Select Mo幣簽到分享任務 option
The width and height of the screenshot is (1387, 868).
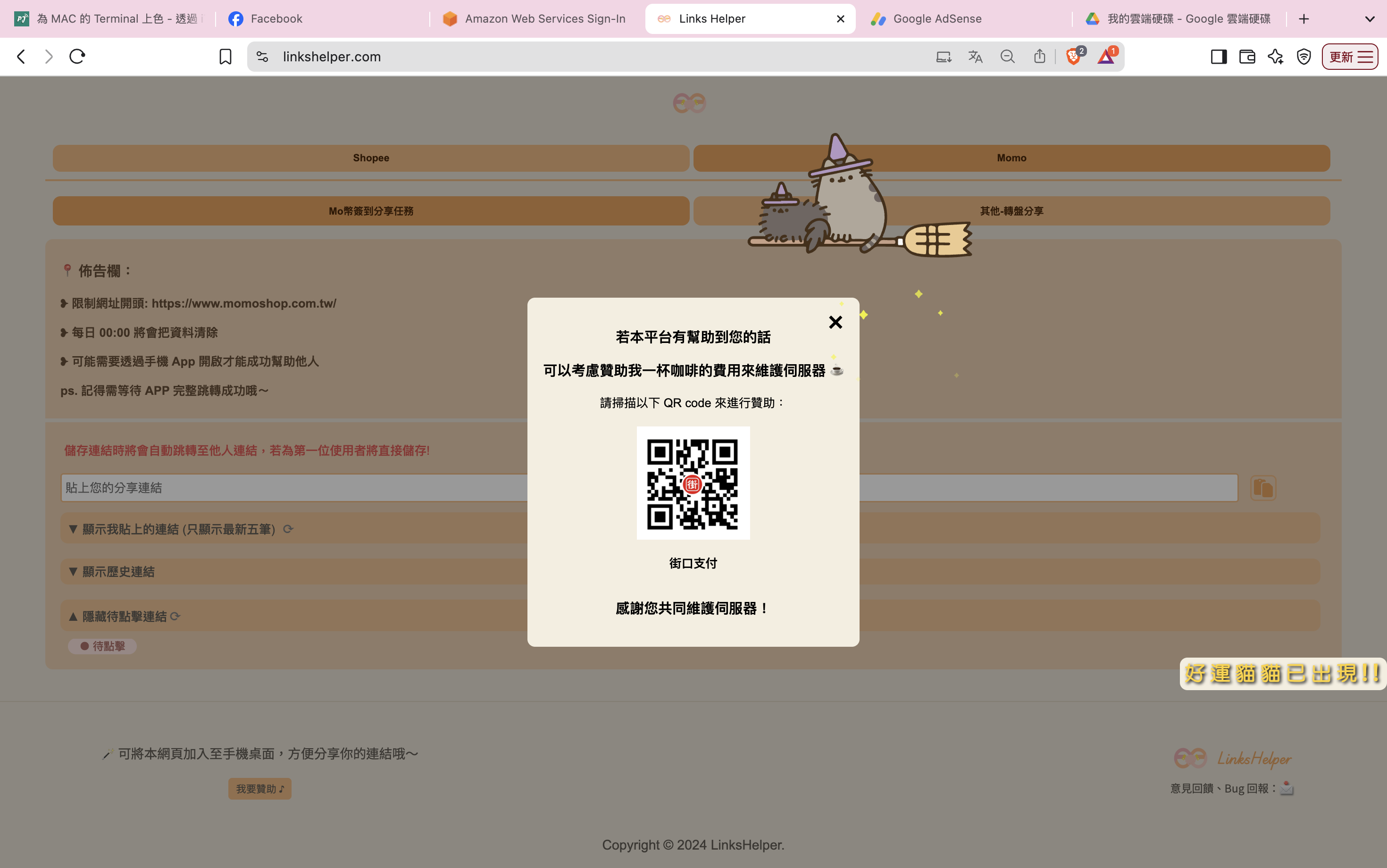[x=371, y=211]
